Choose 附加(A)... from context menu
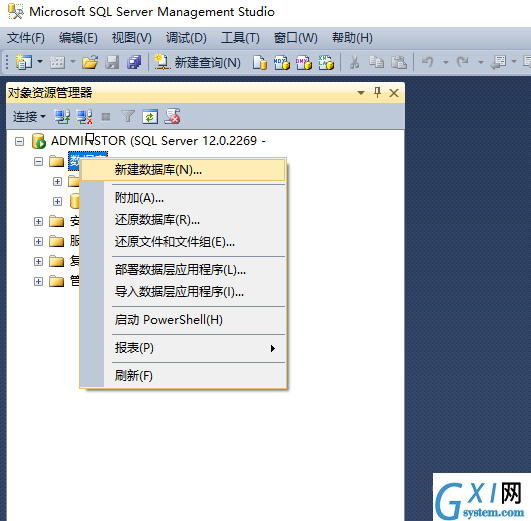Screen dimensions: 531x521 183,198
